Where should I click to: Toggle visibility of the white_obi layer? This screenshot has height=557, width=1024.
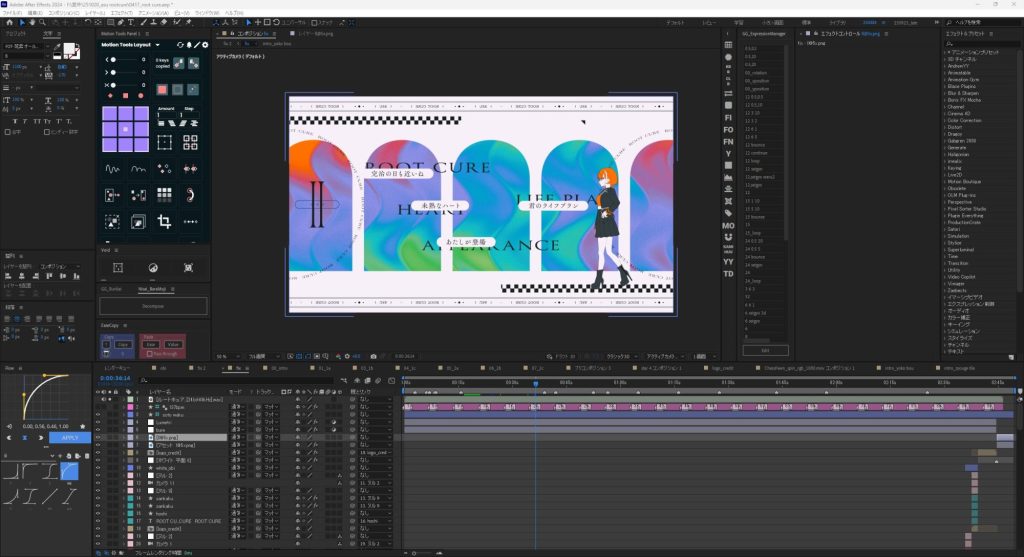[x=98, y=467]
